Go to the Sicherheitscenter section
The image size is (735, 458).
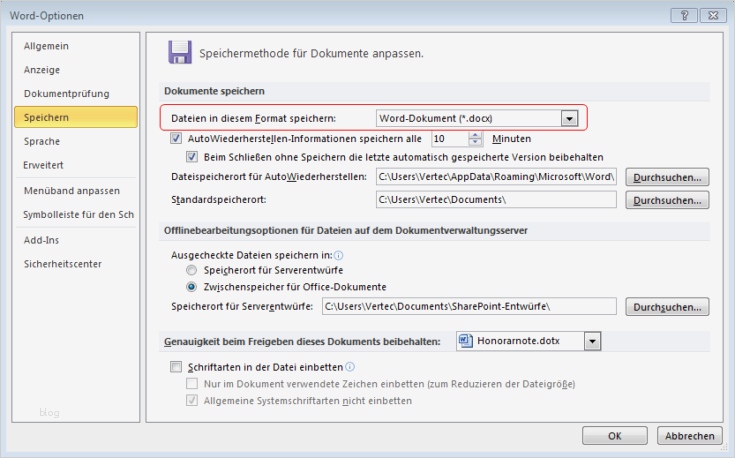pos(64,264)
